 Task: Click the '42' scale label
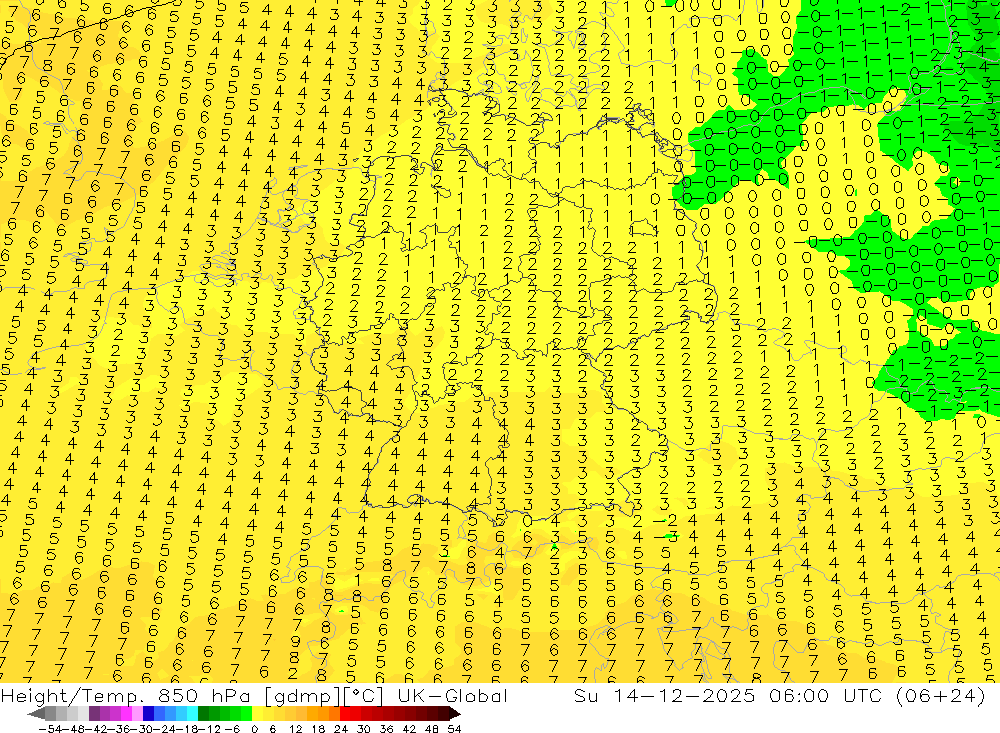pyautogui.click(x=409, y=729)
